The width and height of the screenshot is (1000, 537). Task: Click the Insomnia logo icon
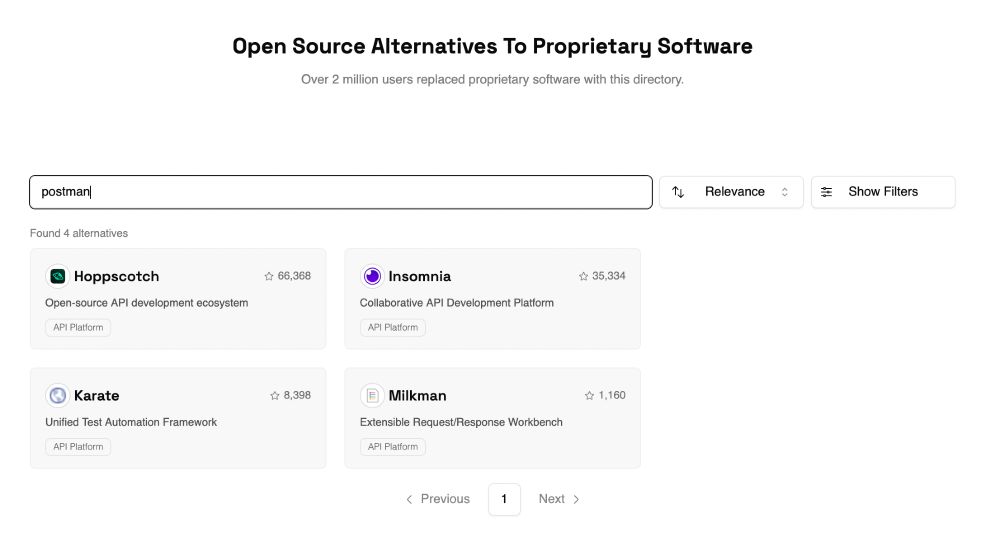(372, 276)
